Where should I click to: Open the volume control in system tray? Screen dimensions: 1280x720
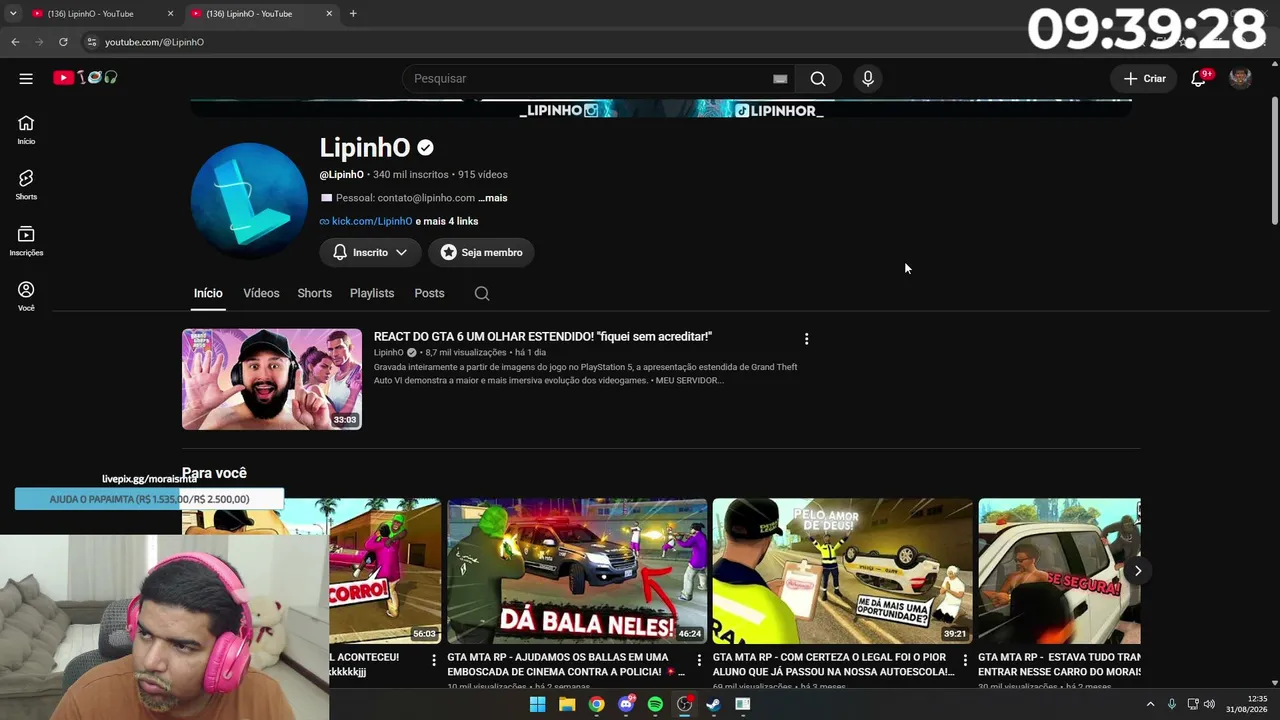pos(1209,704)
